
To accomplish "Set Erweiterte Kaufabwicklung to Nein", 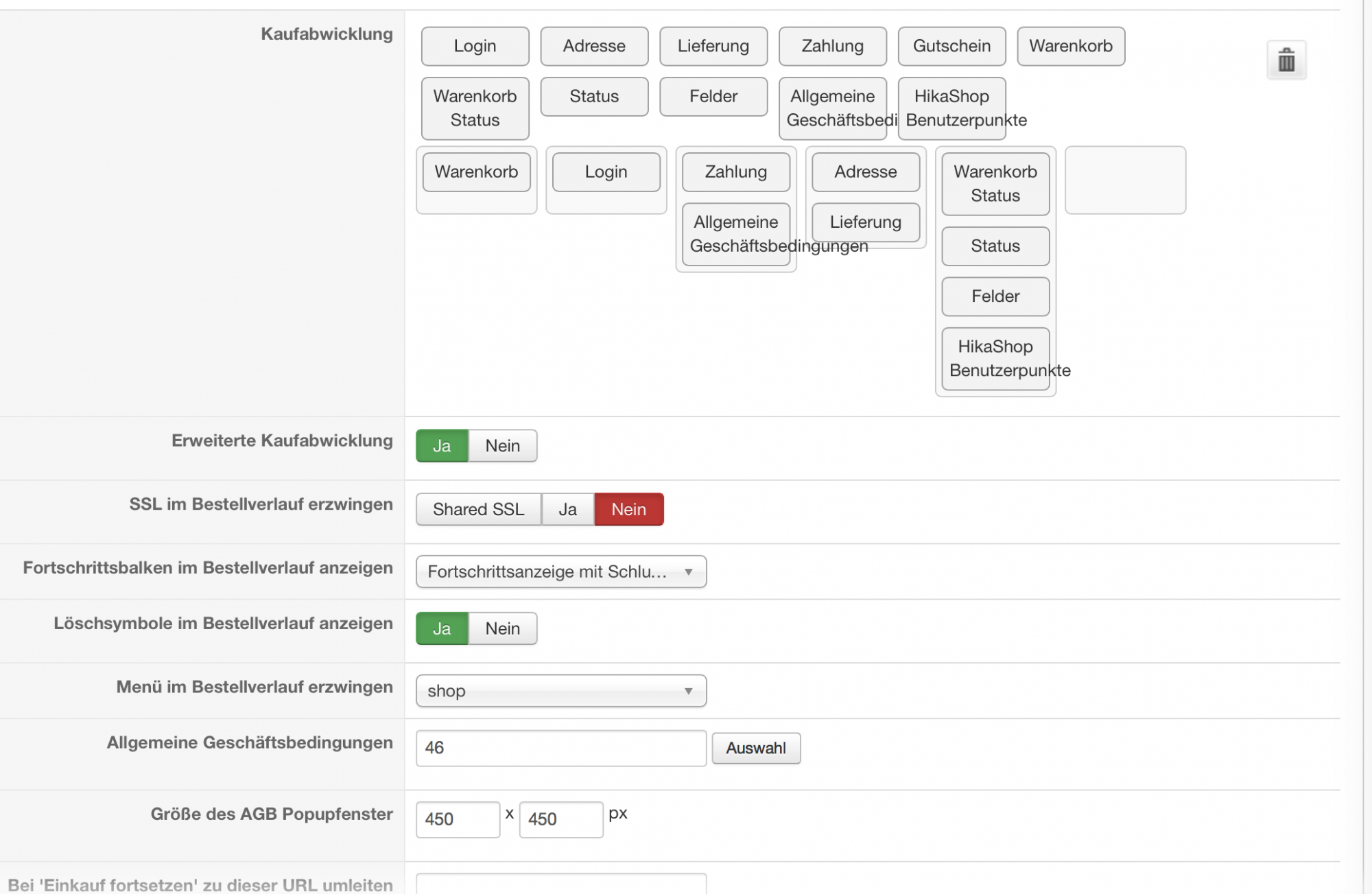I will point(502,446).
